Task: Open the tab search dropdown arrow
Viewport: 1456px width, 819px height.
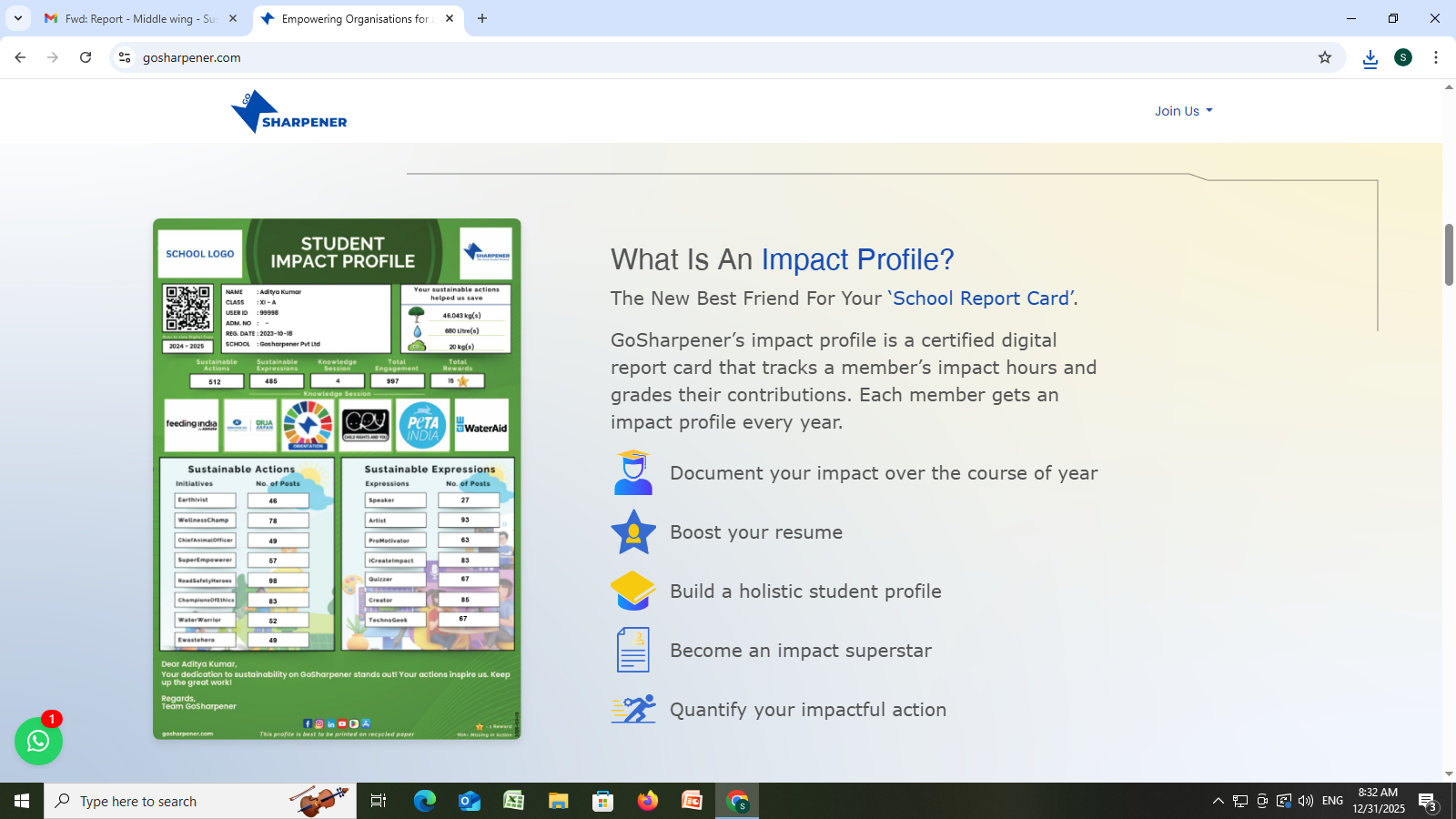Action: click(17, 18)
